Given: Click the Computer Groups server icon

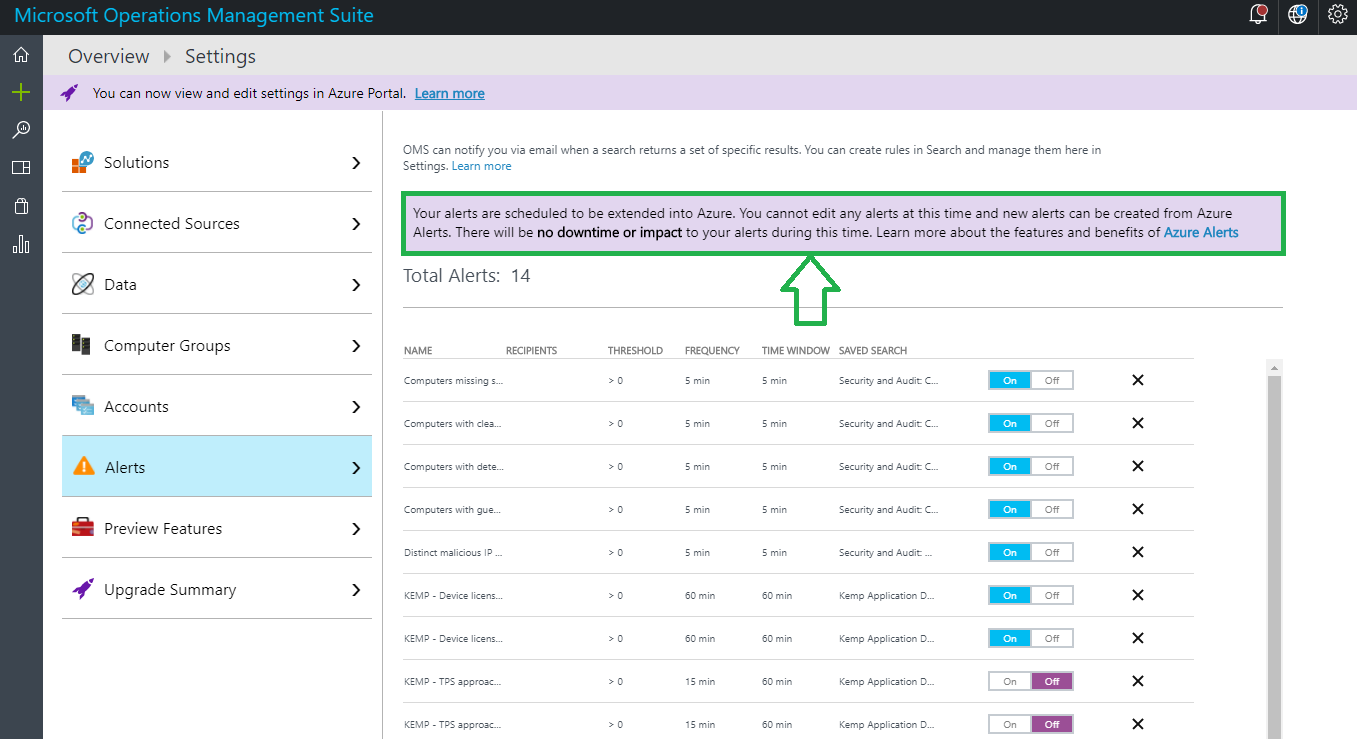Looking at the screenshot, I should 83,345.
